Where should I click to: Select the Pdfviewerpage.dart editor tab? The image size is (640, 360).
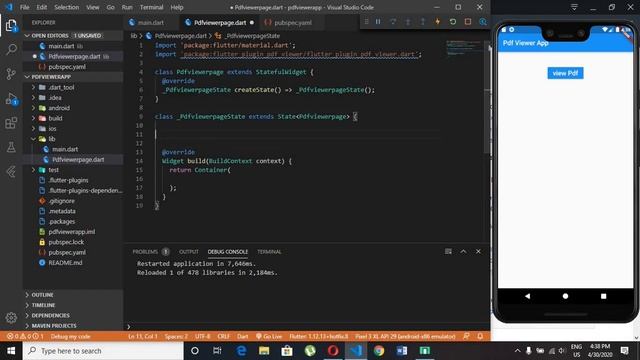tap(219, 22)
